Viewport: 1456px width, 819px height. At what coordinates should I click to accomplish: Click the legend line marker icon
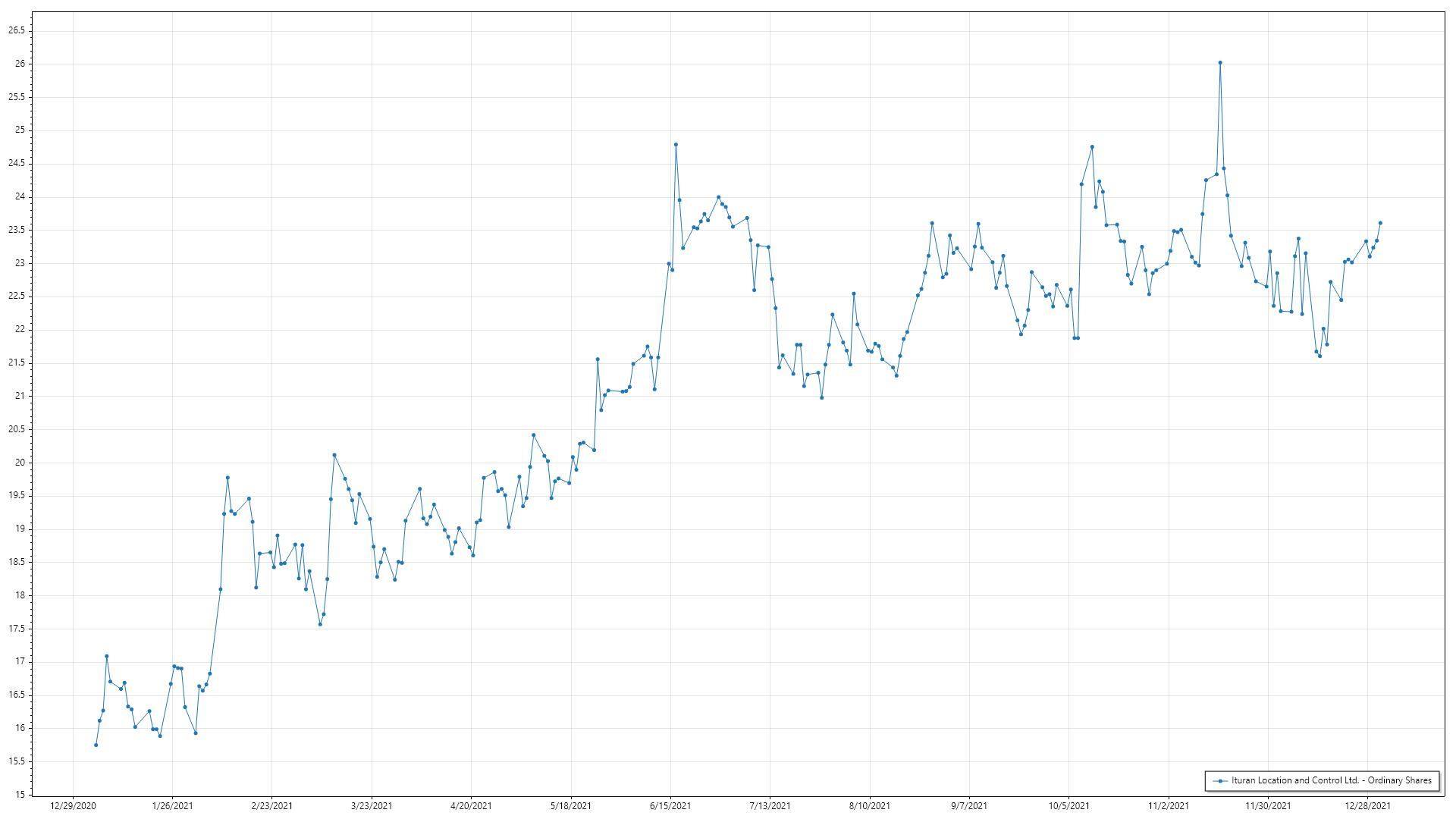tap(1220, 781)
